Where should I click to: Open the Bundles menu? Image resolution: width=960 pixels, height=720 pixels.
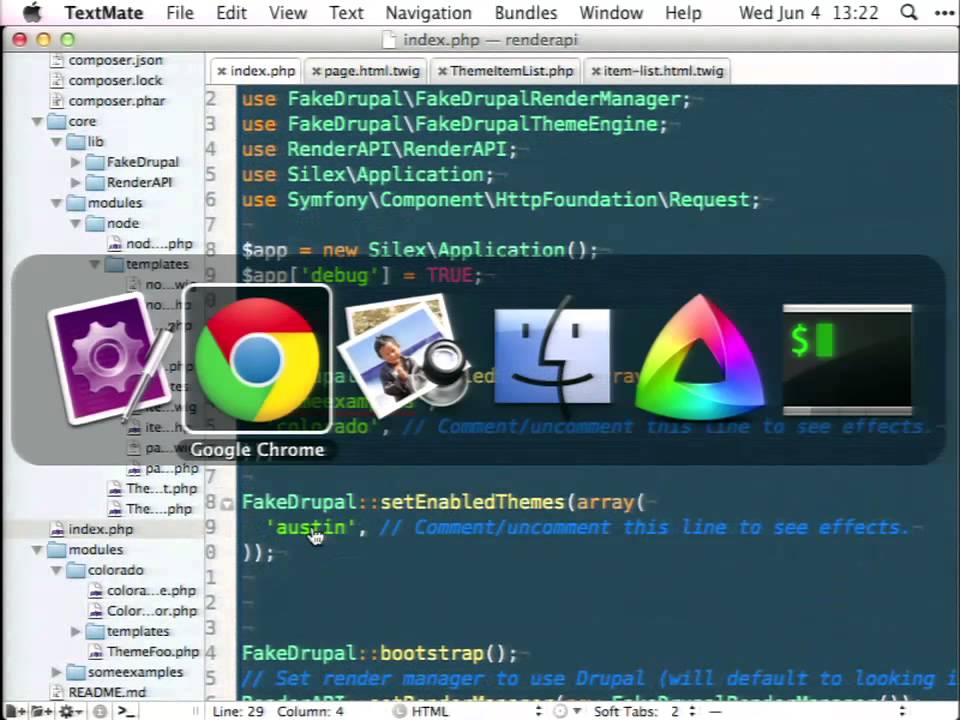[x=526, y=12]
